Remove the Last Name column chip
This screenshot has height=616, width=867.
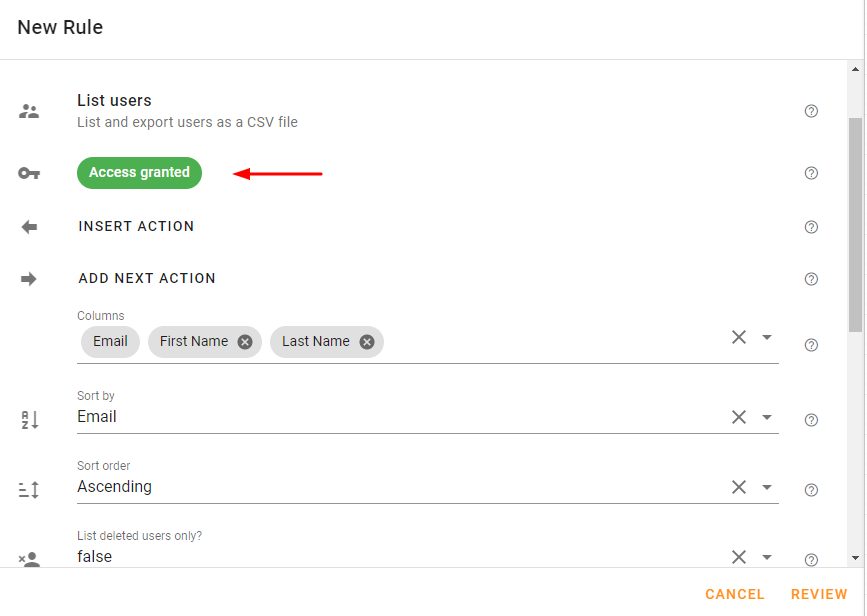pyautogui.click(x=367, y=342)
